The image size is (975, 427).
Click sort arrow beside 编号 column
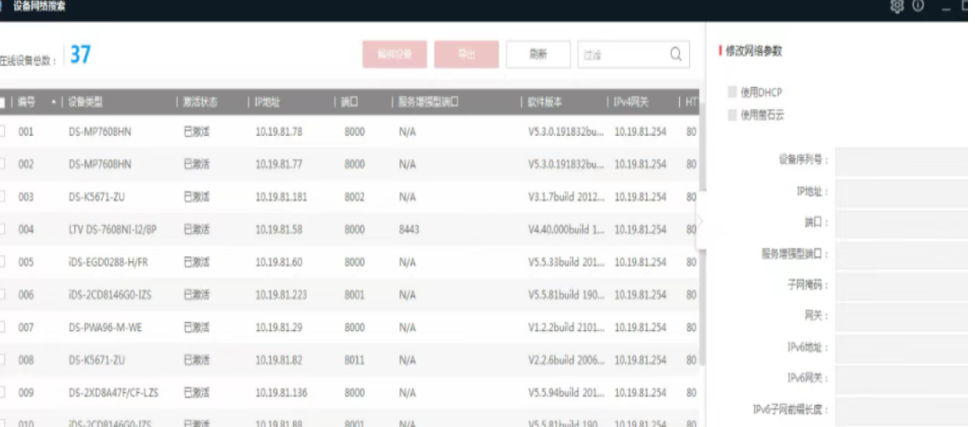[x=53, y=102]
